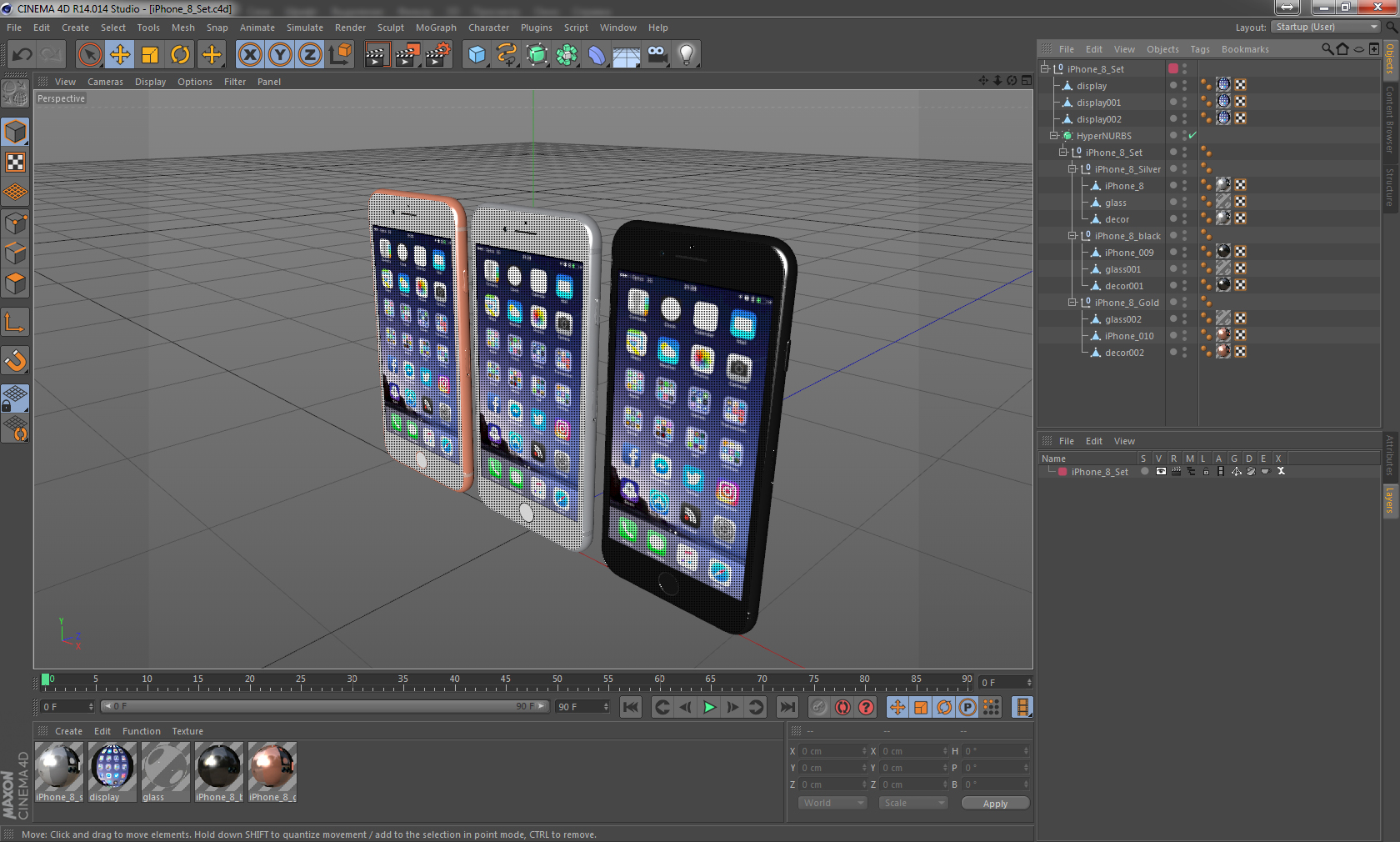1400x842 pixels.
Task: Add floor environment object icon
Action: [627, 55]
